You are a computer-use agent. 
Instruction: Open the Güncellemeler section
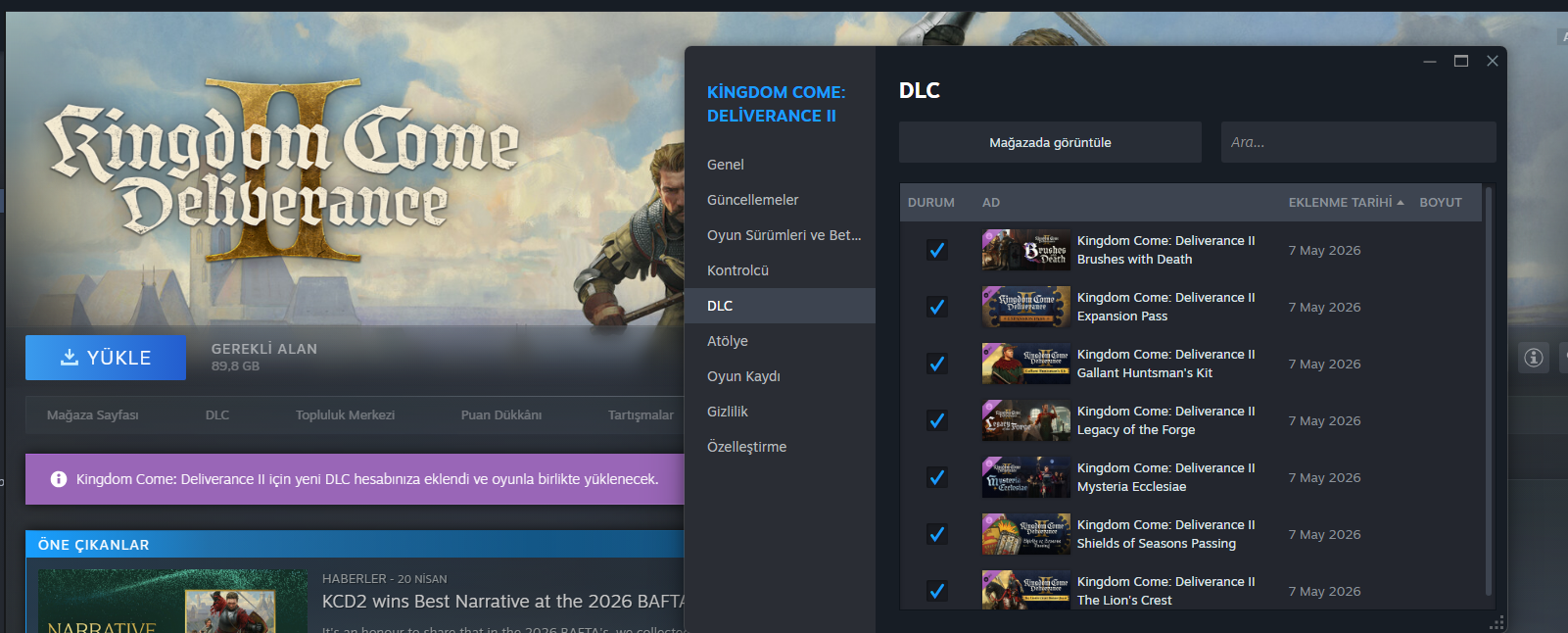point(780,200)
